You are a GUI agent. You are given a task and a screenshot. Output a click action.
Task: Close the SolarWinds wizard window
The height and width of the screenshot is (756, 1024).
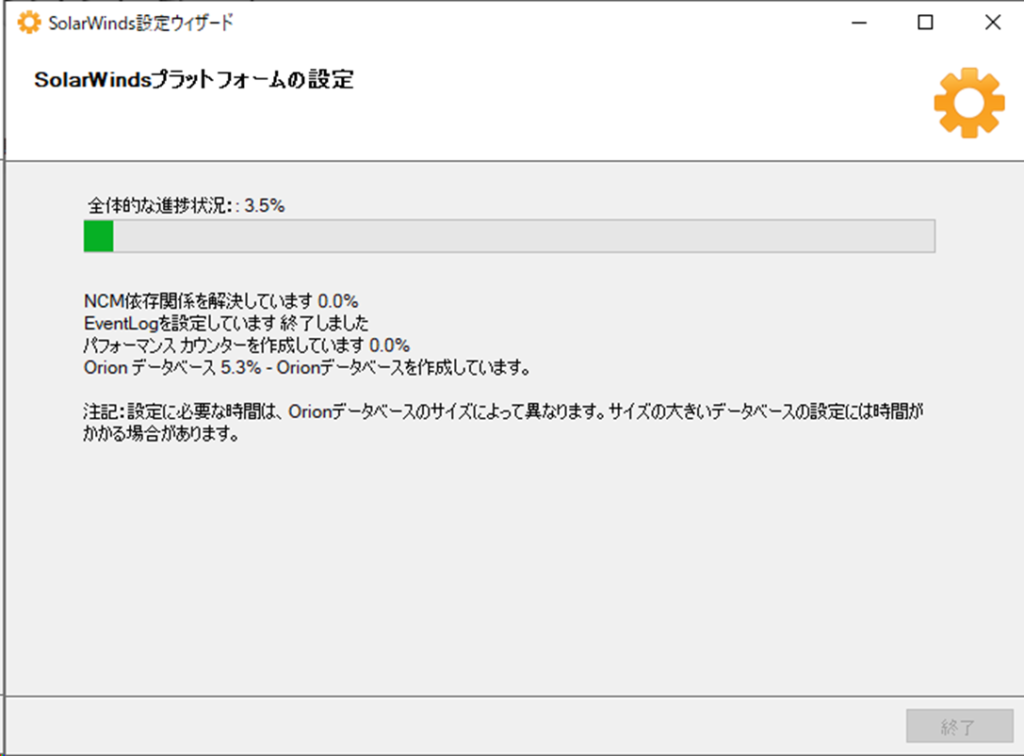pyautogui.click(x=993, y=23)
